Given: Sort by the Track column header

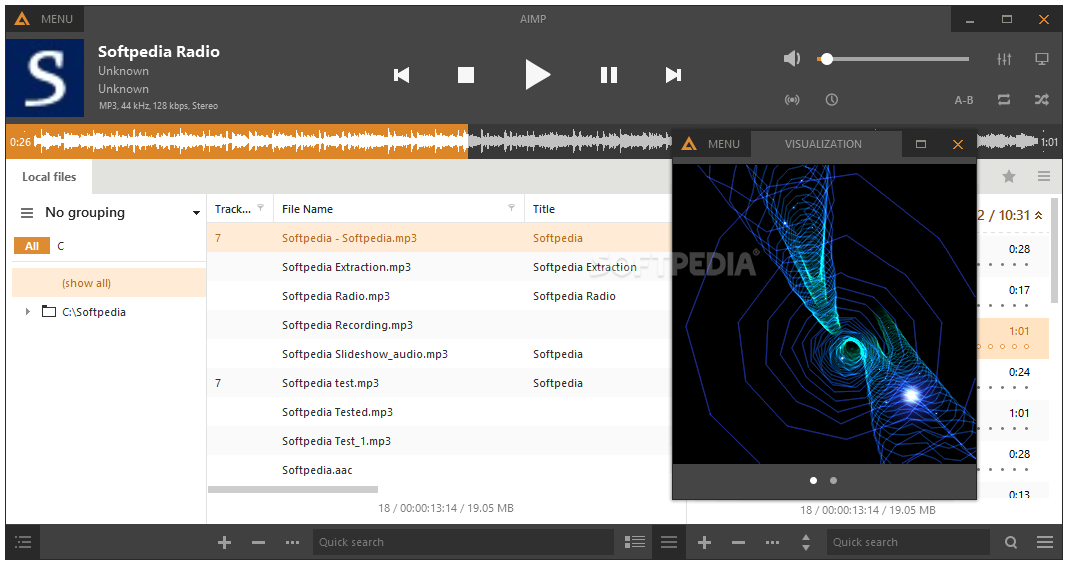Looking at the screenshot, I should (x=233, y=209).
